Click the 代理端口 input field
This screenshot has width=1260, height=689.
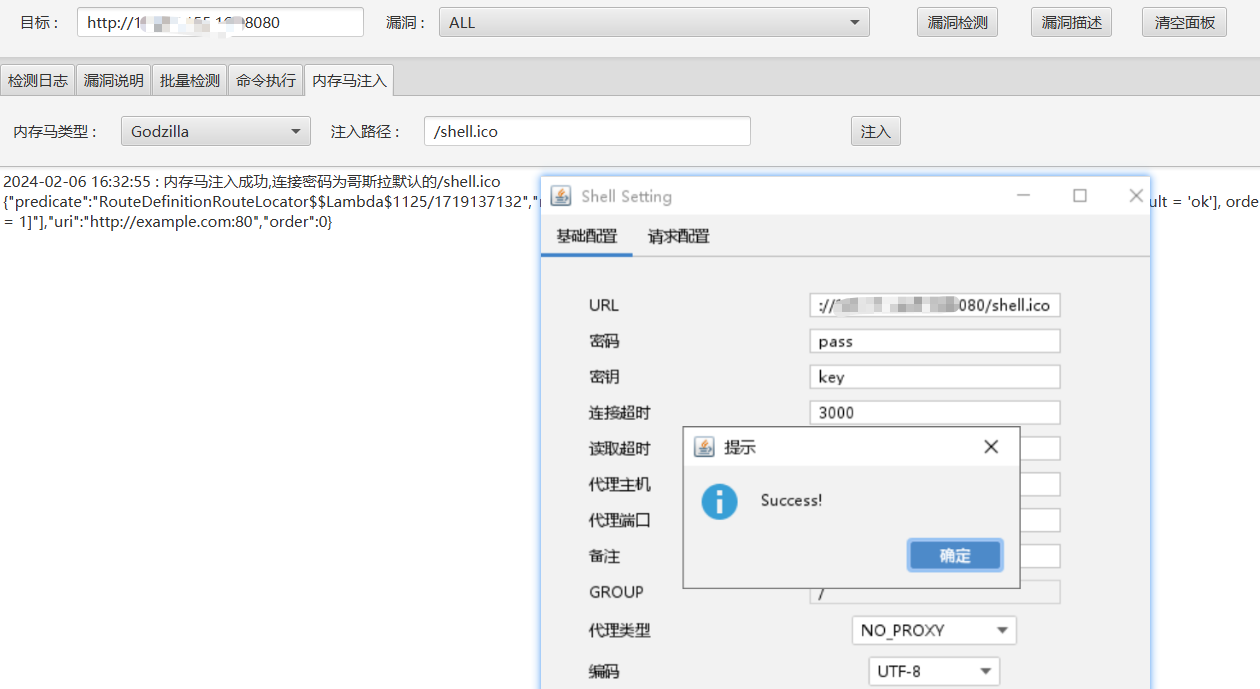(1040, 520)
